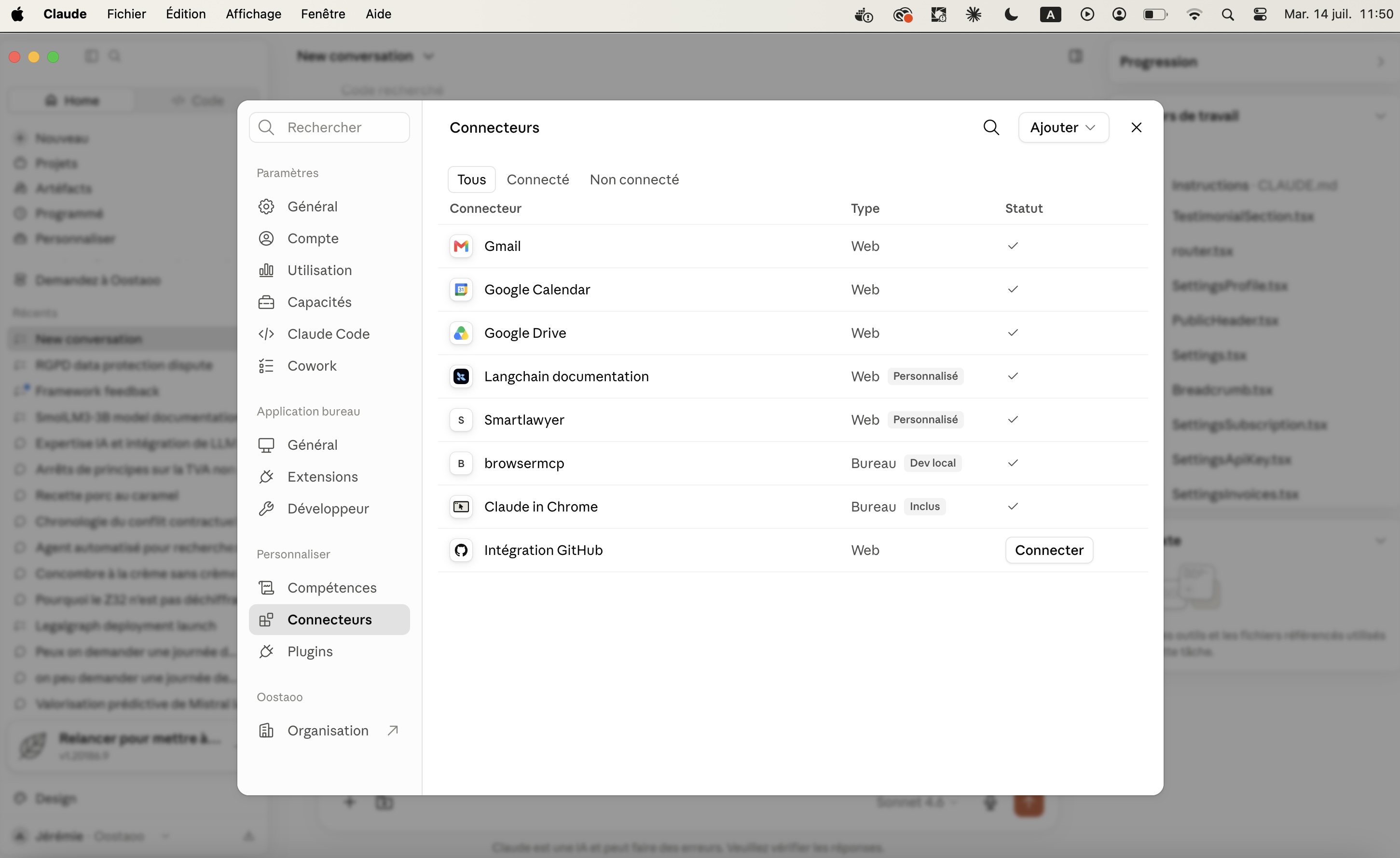
Task: Open the Claude Code settings section
Action: pyautogui.click(x=329, y=333)
